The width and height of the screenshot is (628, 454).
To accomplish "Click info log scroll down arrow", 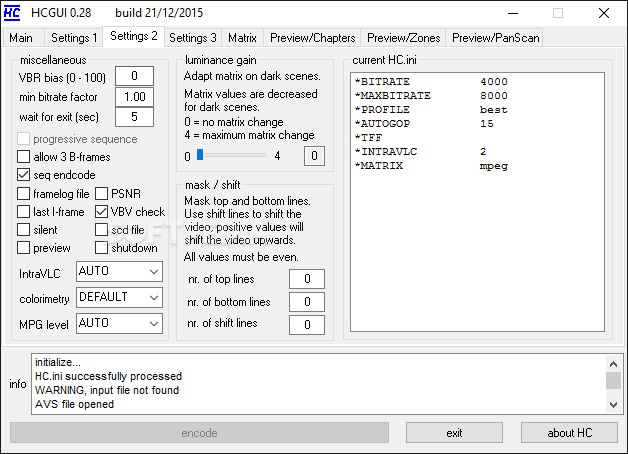I will pyautogui.click(x=613, y=404).
